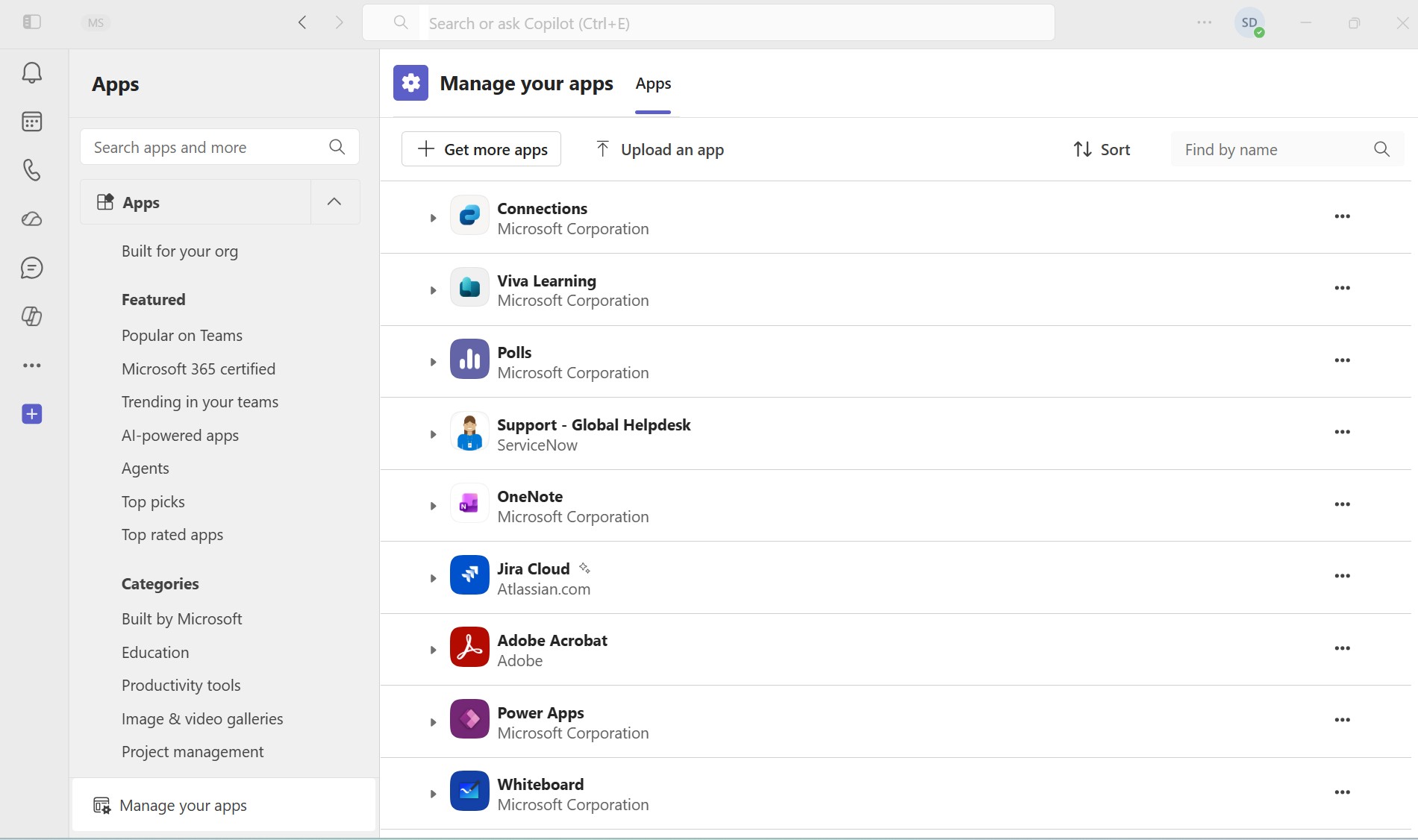This screenshot has height=840, width=1418.
Task: Expand the Support - Global Helpdesk row
Action: 432,434
